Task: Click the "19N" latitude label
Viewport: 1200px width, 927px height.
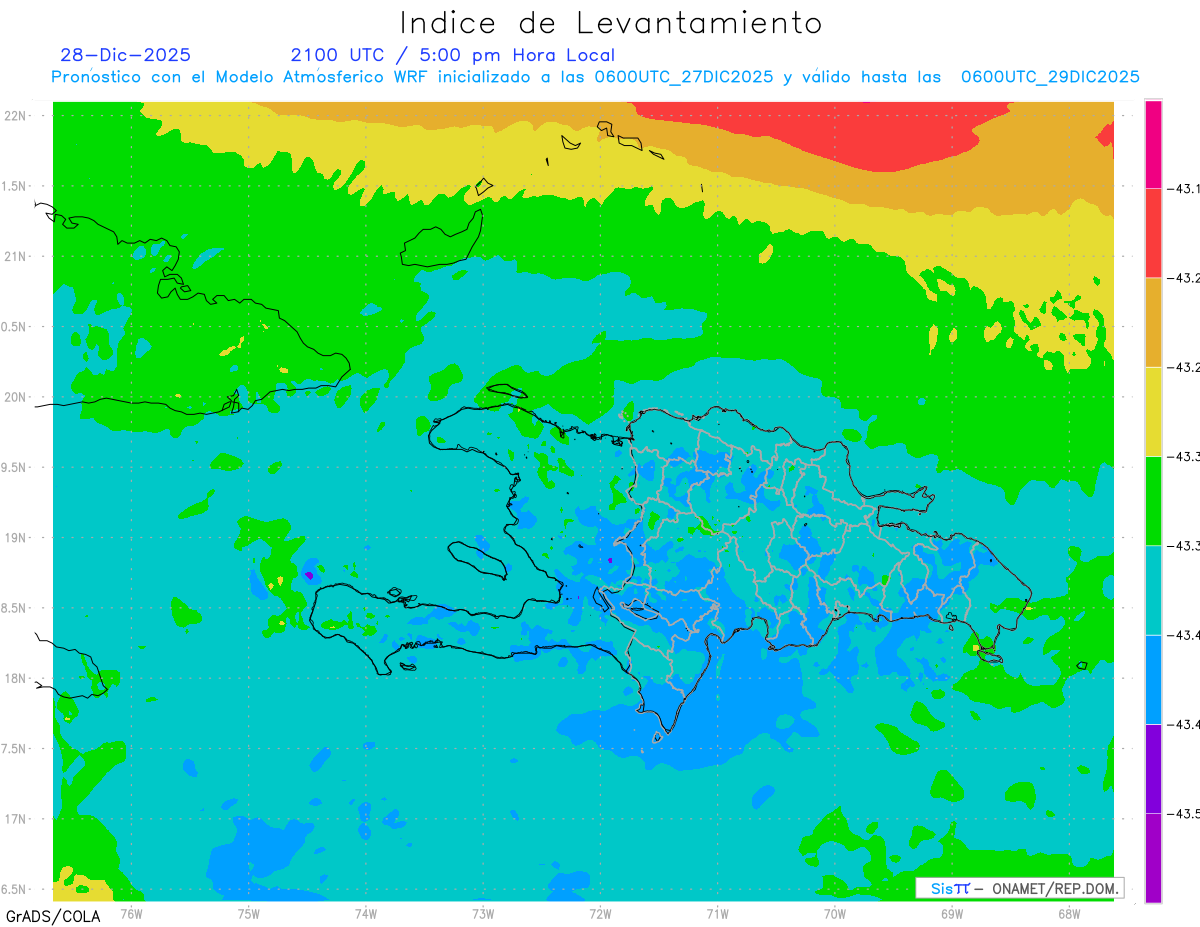Action: [x=17, y=538]
